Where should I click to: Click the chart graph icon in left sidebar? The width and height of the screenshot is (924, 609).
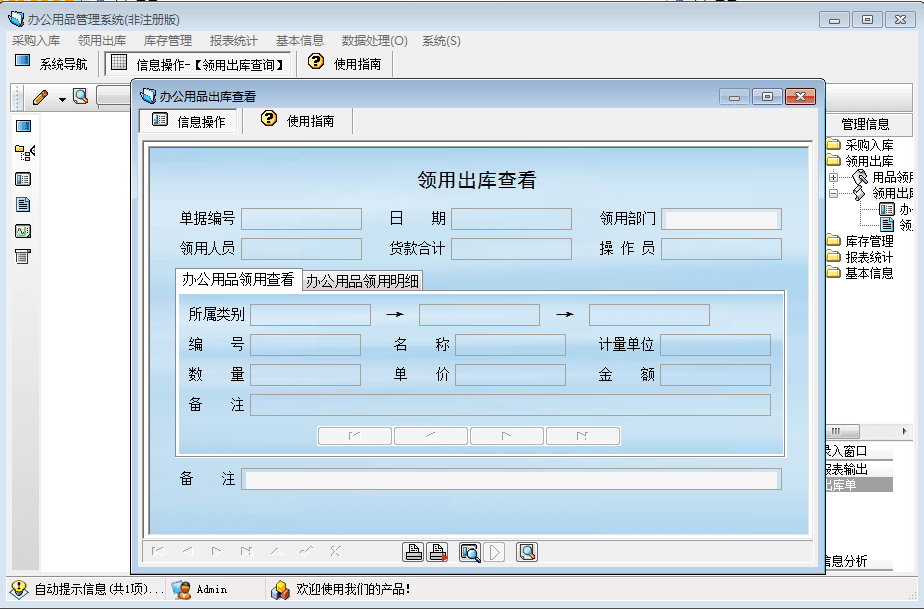pyautogui.click(x=23, y=231)
